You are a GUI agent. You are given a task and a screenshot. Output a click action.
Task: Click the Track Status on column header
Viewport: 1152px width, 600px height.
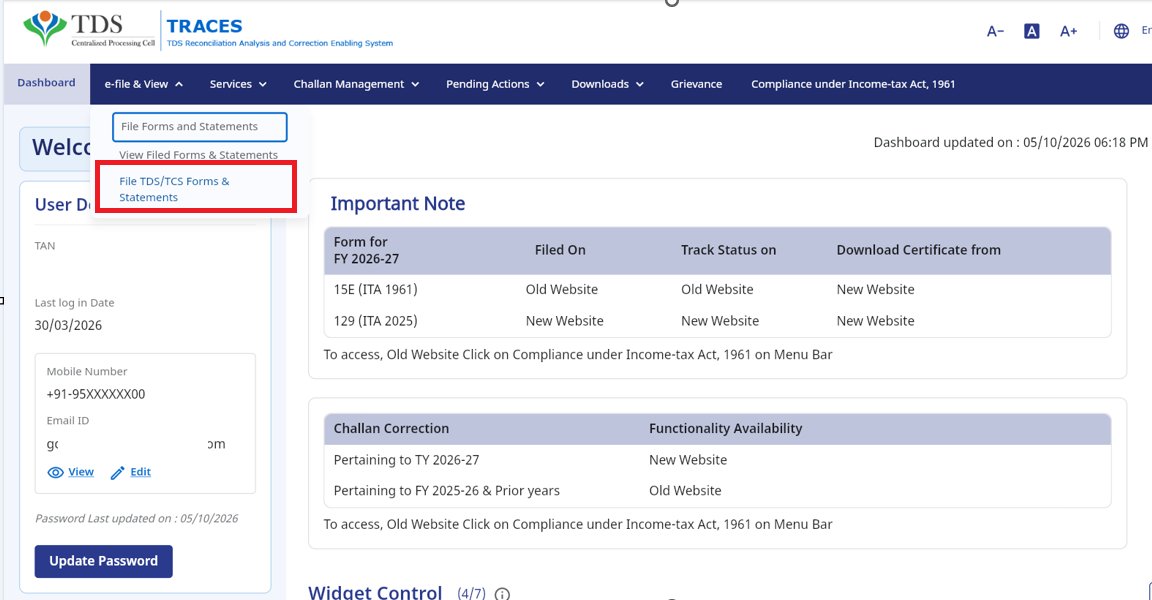[728, 250]
